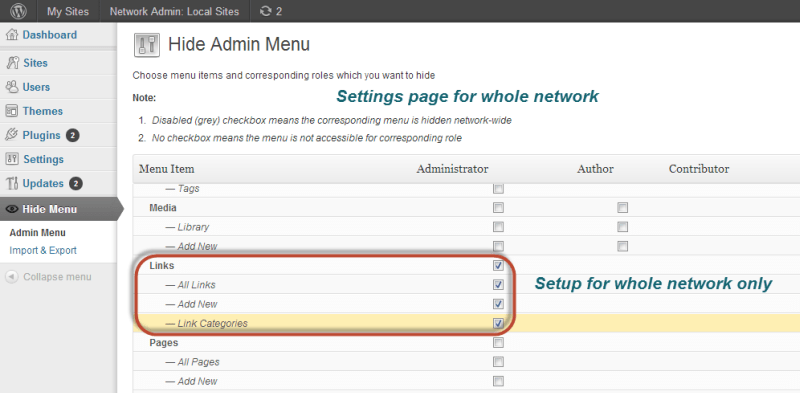This screenshot has width=800, height=393.
Task: Uncheck All Links checkbox for Administrator
Action: (498, 284)
